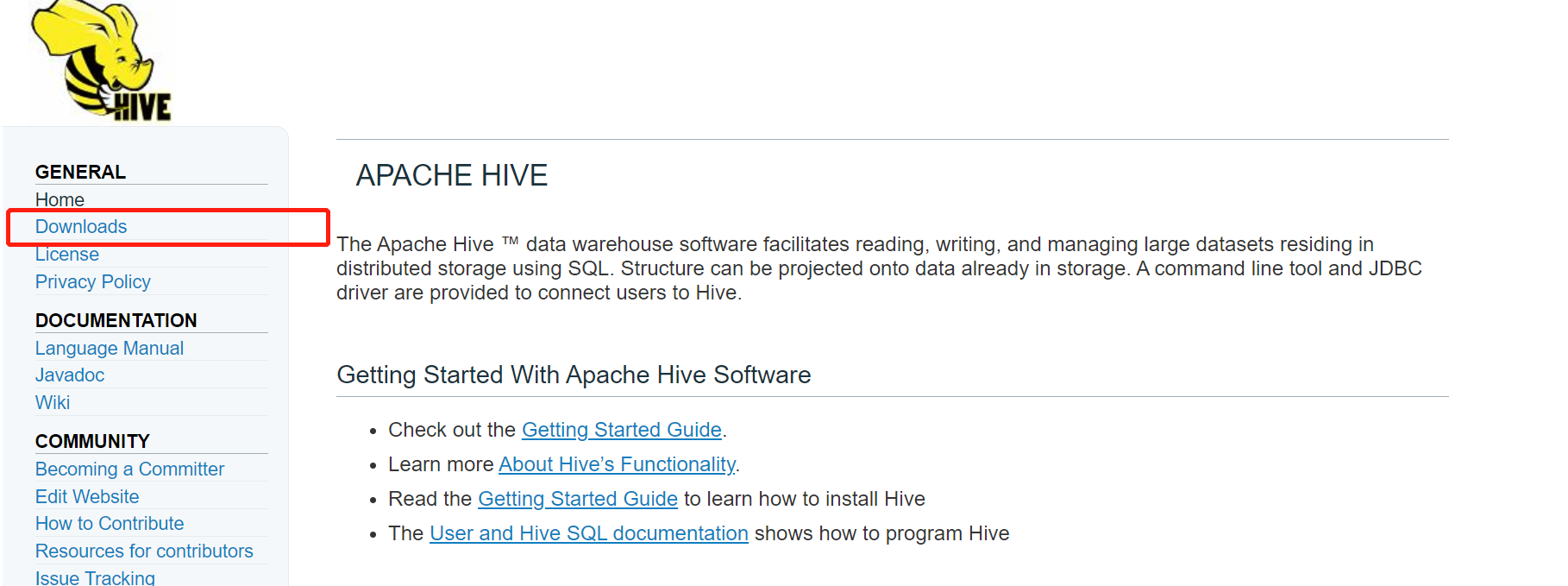Open Resources for contributors link

pyautogui.click(x=144, y=551)
